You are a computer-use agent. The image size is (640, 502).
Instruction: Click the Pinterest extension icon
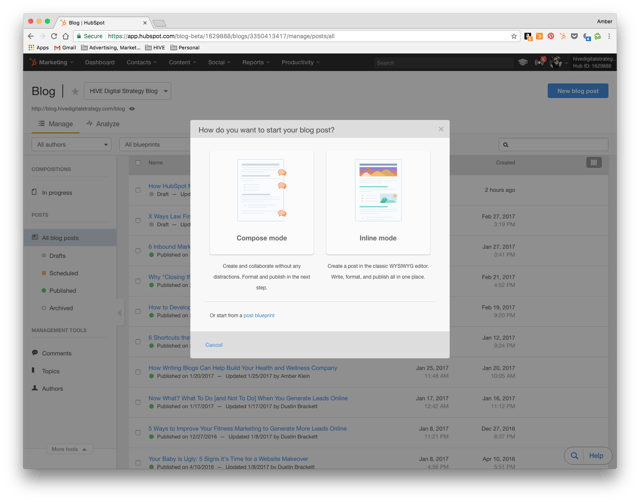[x=551, y=36]
